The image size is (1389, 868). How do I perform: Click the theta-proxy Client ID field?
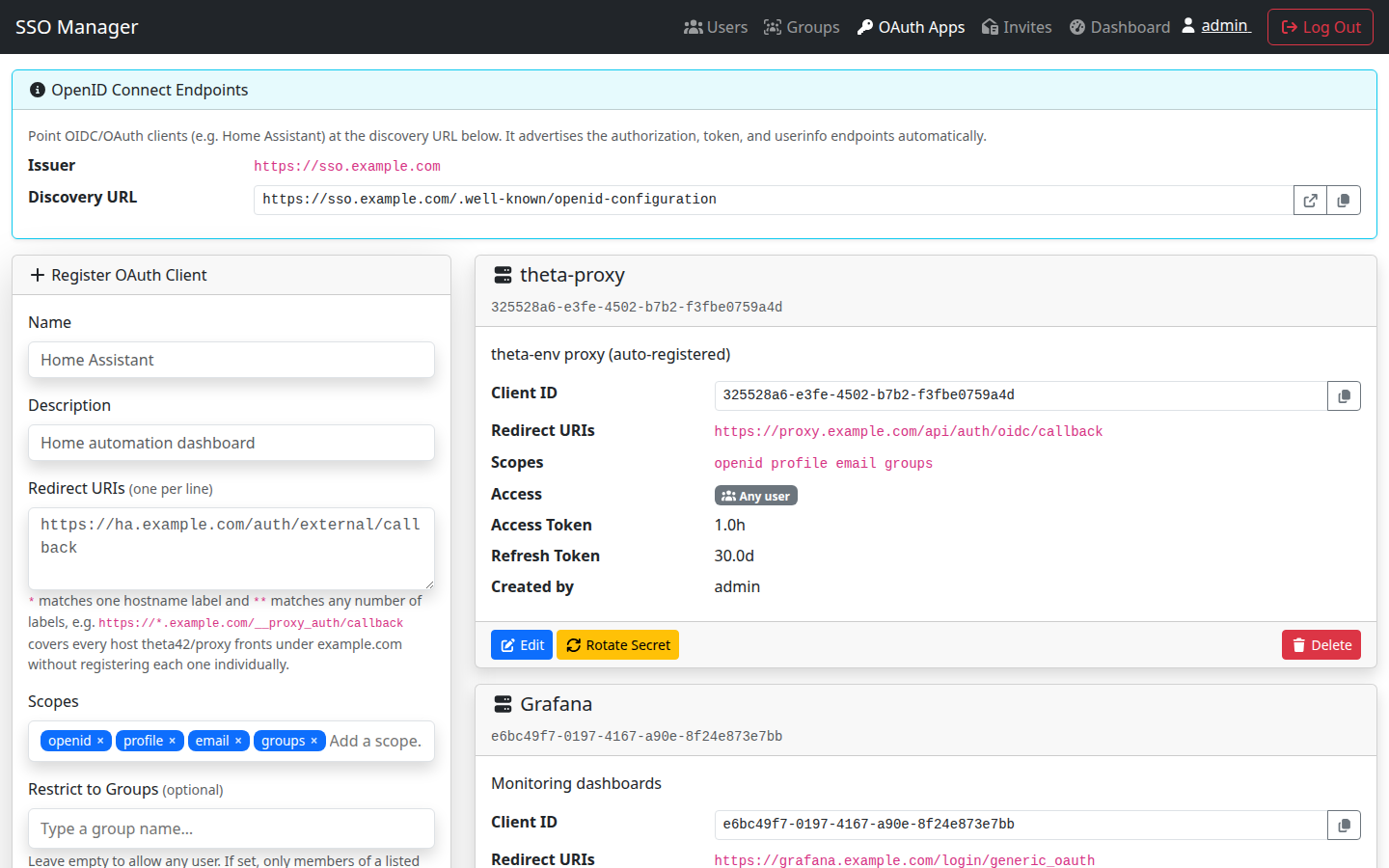tap(1021, 395)
